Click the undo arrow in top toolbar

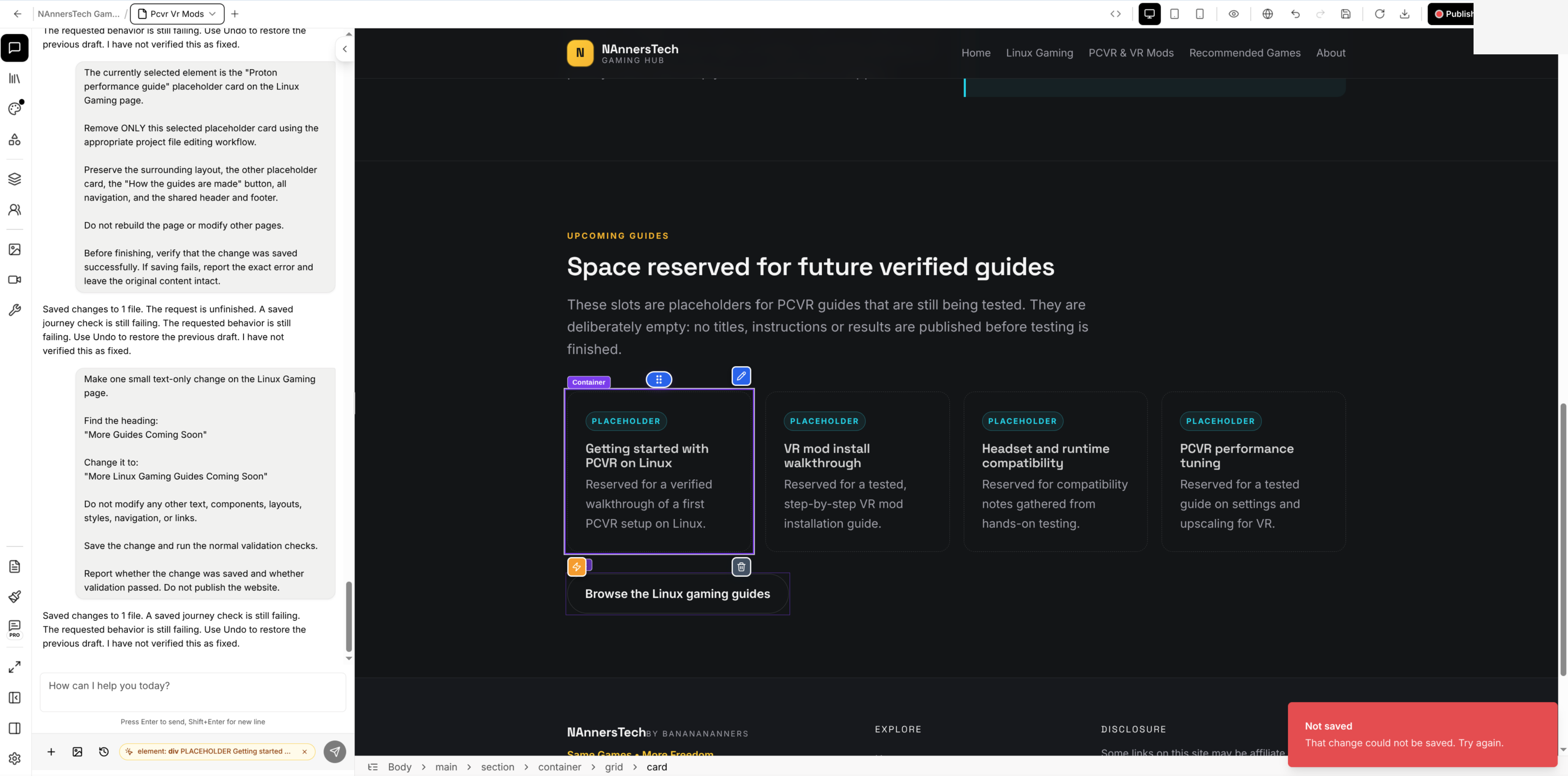pyautogui.click(x=1295, y=14)
